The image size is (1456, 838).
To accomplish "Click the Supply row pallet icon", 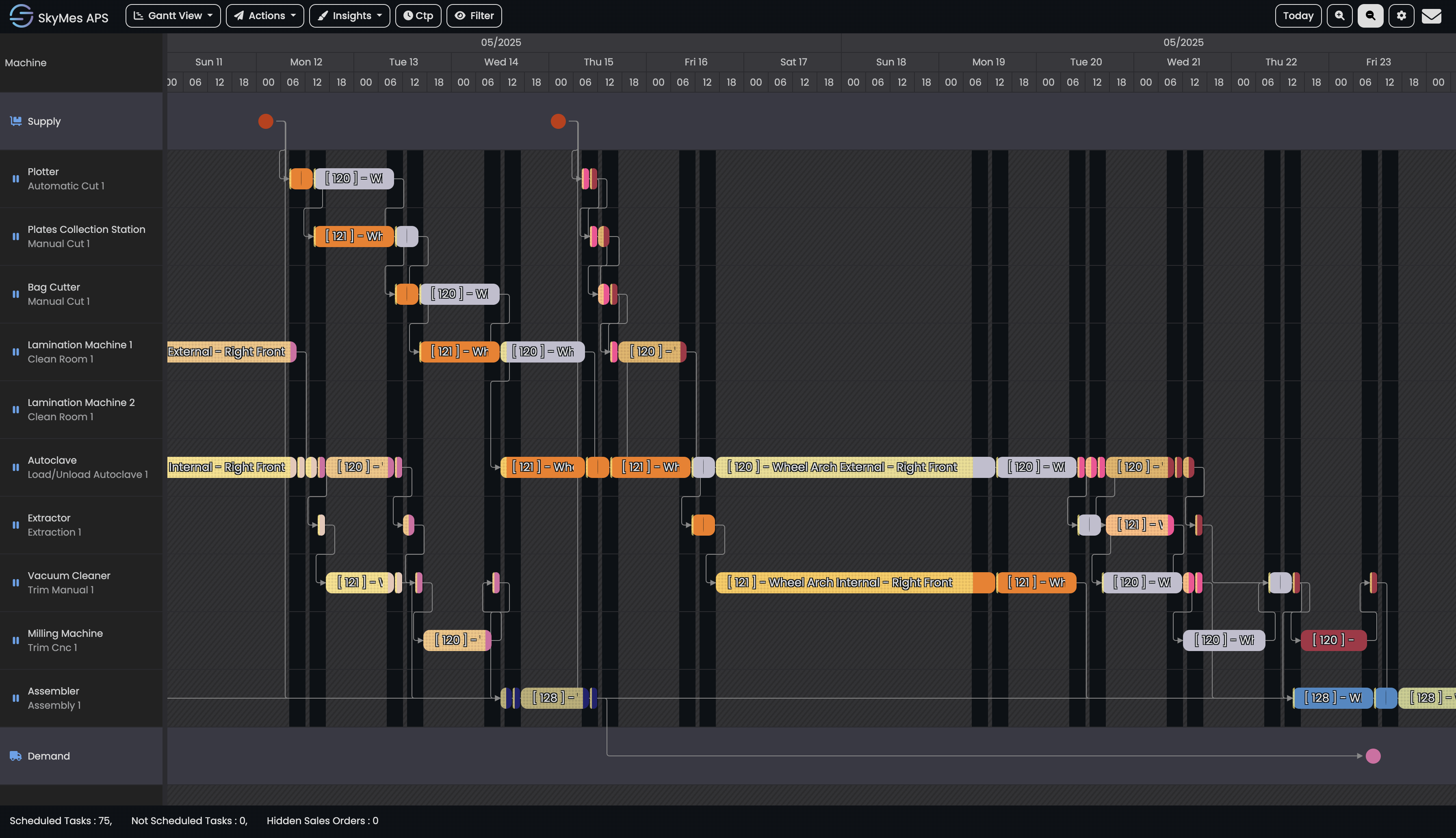I will click(15, 122).
